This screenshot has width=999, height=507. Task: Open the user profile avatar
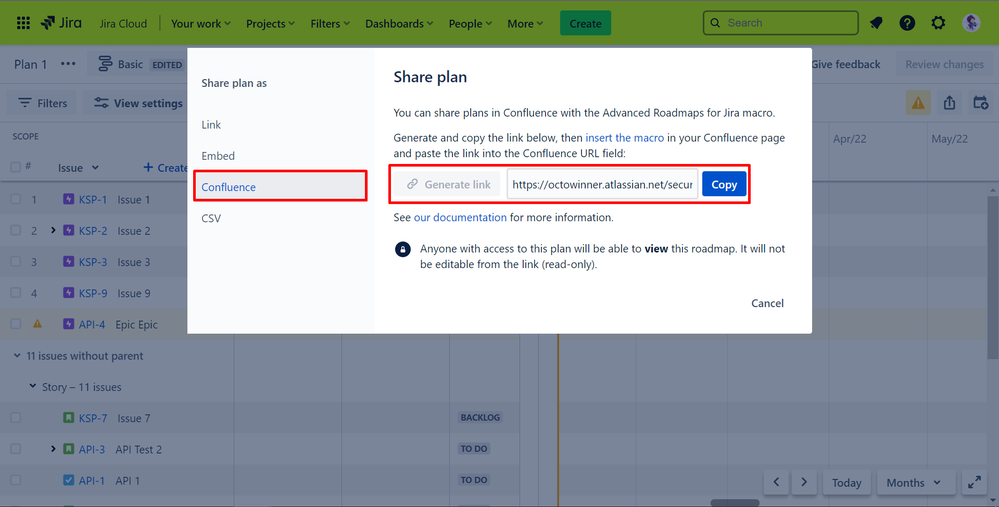tap(971, 23)
